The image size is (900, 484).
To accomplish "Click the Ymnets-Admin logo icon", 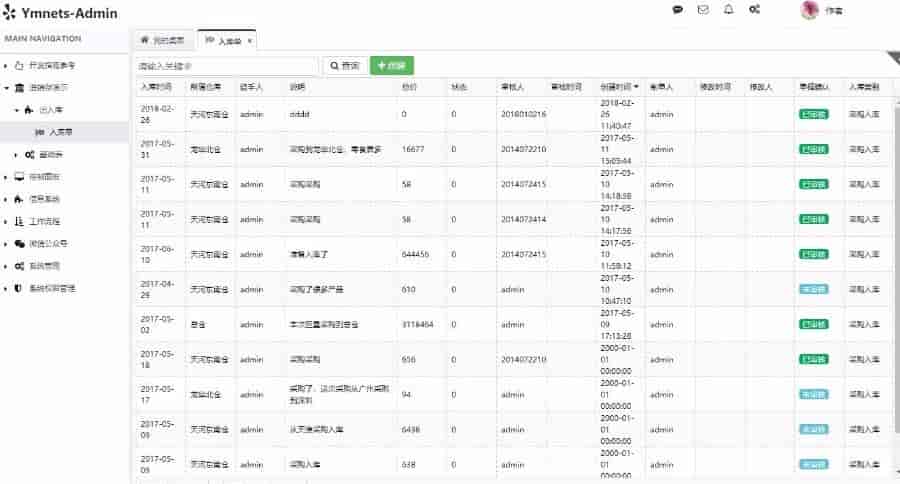I will tap(9, 12).
